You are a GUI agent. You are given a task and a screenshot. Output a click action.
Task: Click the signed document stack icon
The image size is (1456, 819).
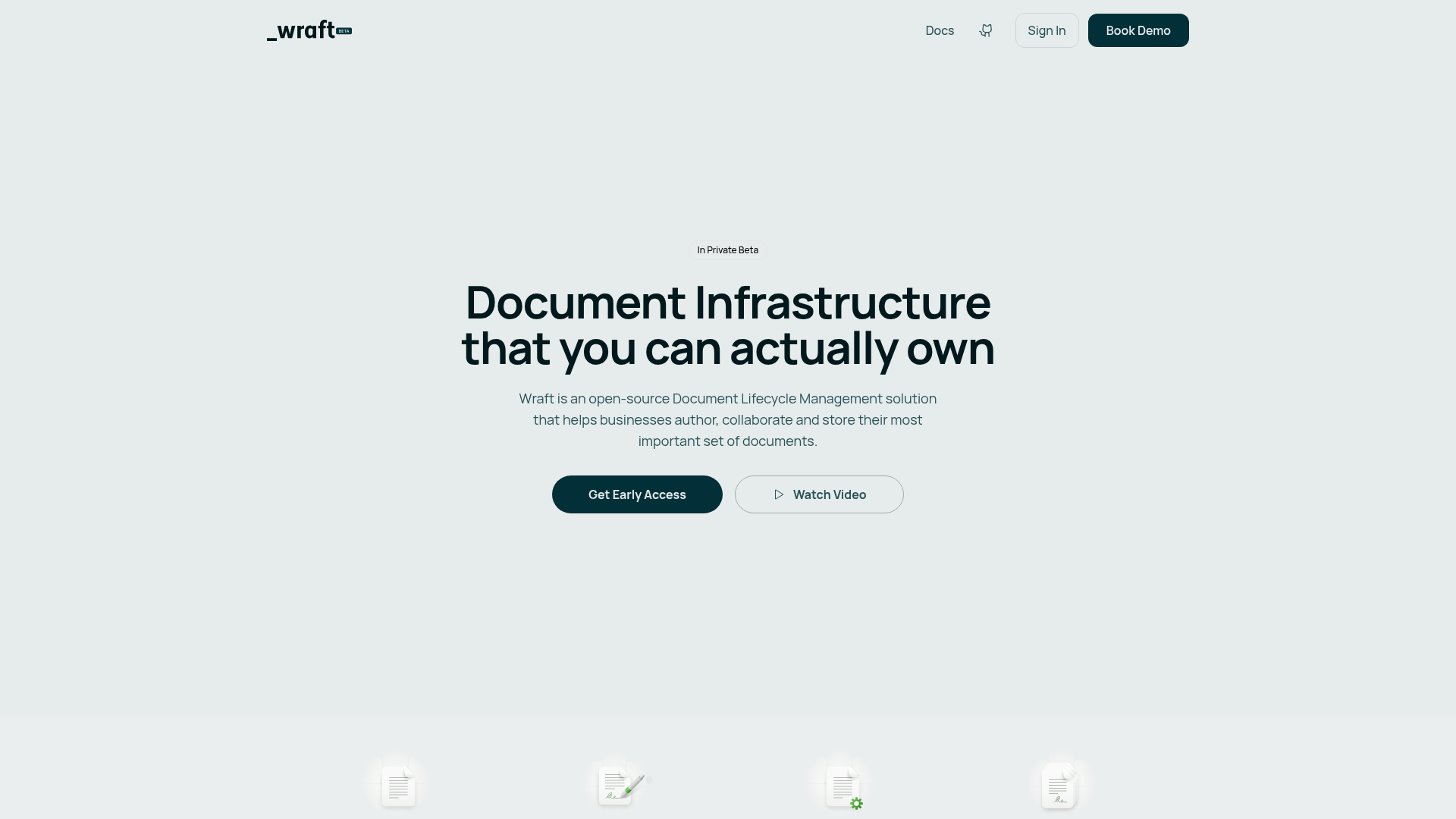1060,786
